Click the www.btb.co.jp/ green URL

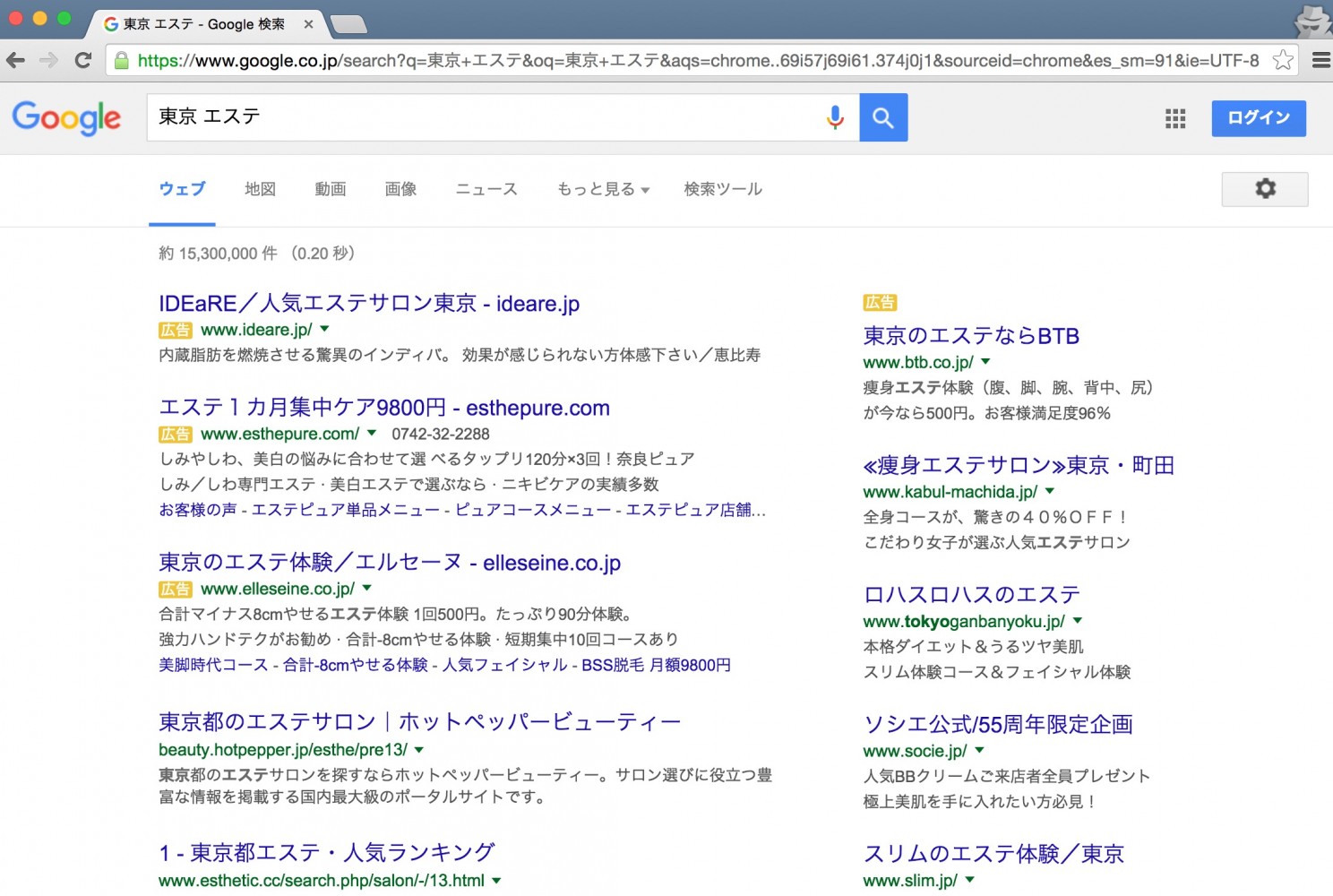coord(918,362)
